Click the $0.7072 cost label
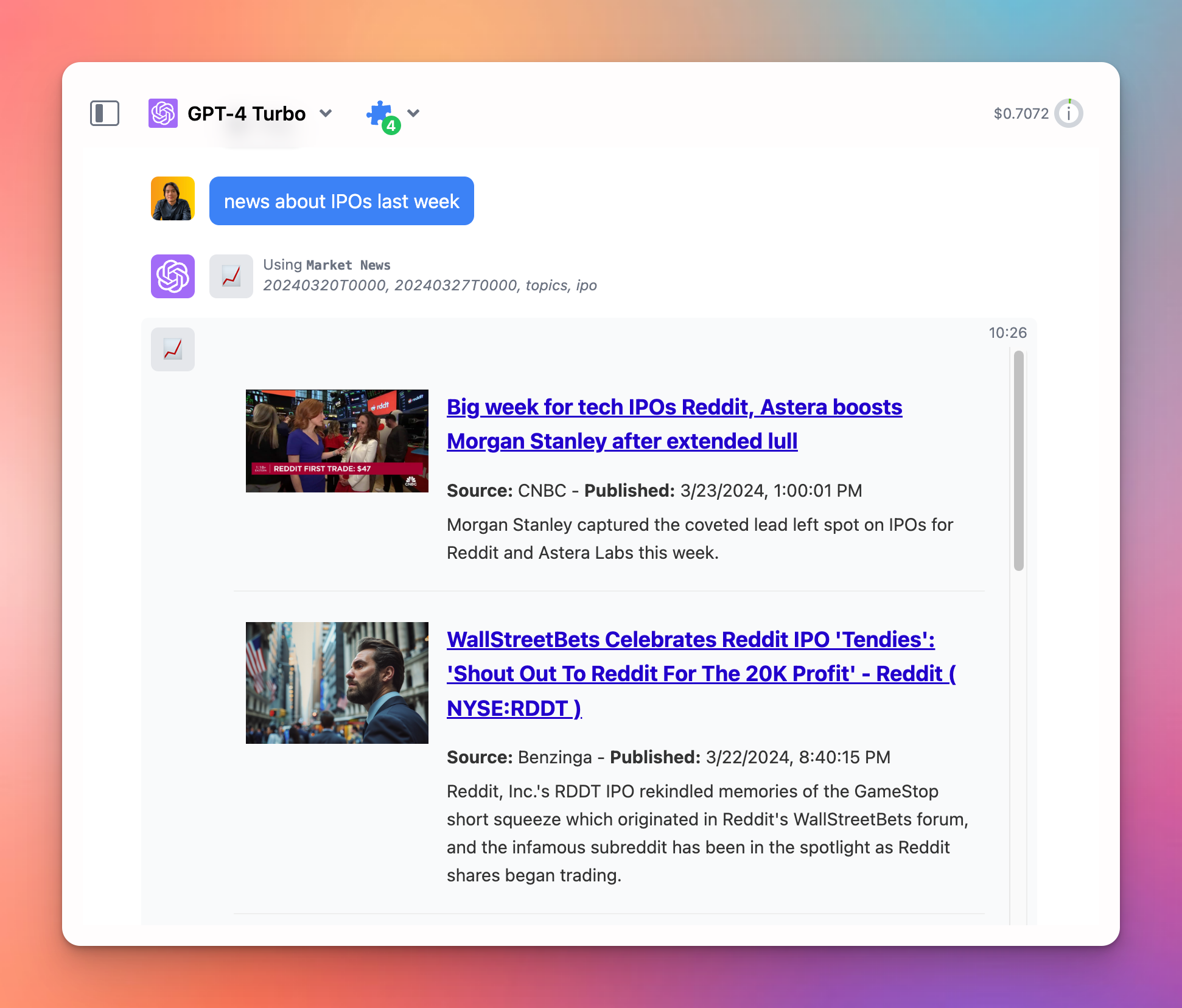Viewport: 1182px width, 1008px height. (1021, 113)
